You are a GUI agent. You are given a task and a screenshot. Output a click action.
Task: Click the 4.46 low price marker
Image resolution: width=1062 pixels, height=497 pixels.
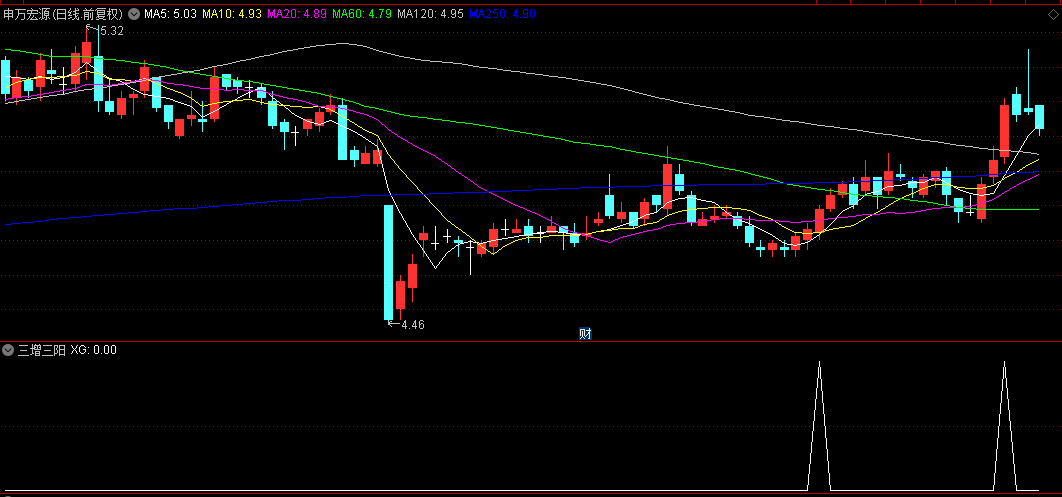tap(412, 324)
